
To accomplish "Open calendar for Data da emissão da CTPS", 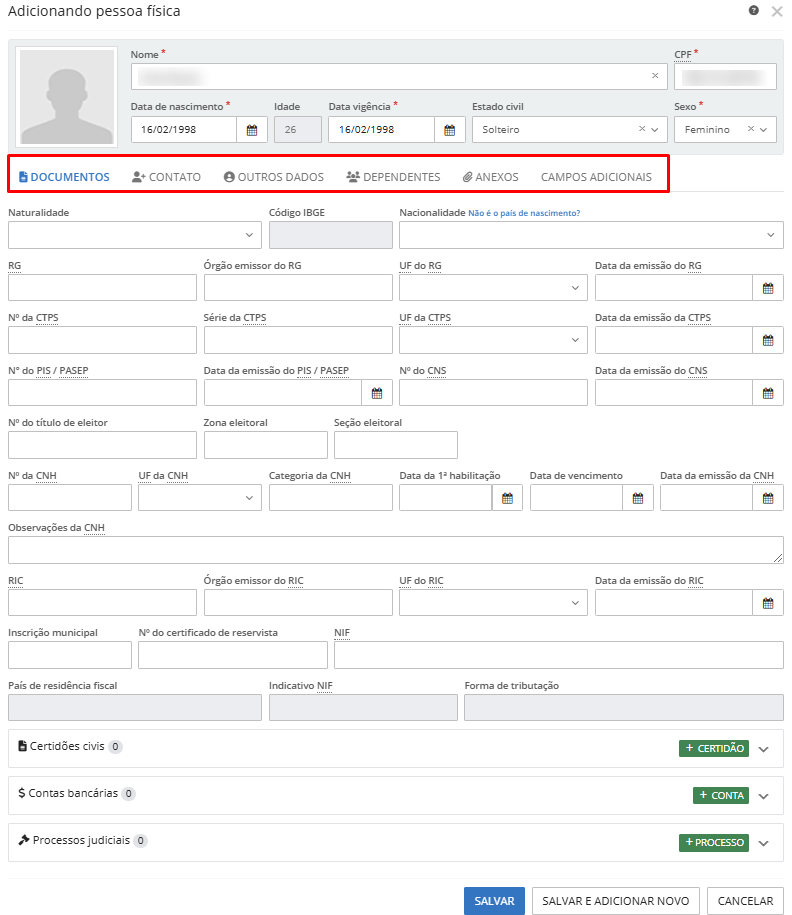I will 768,340.
